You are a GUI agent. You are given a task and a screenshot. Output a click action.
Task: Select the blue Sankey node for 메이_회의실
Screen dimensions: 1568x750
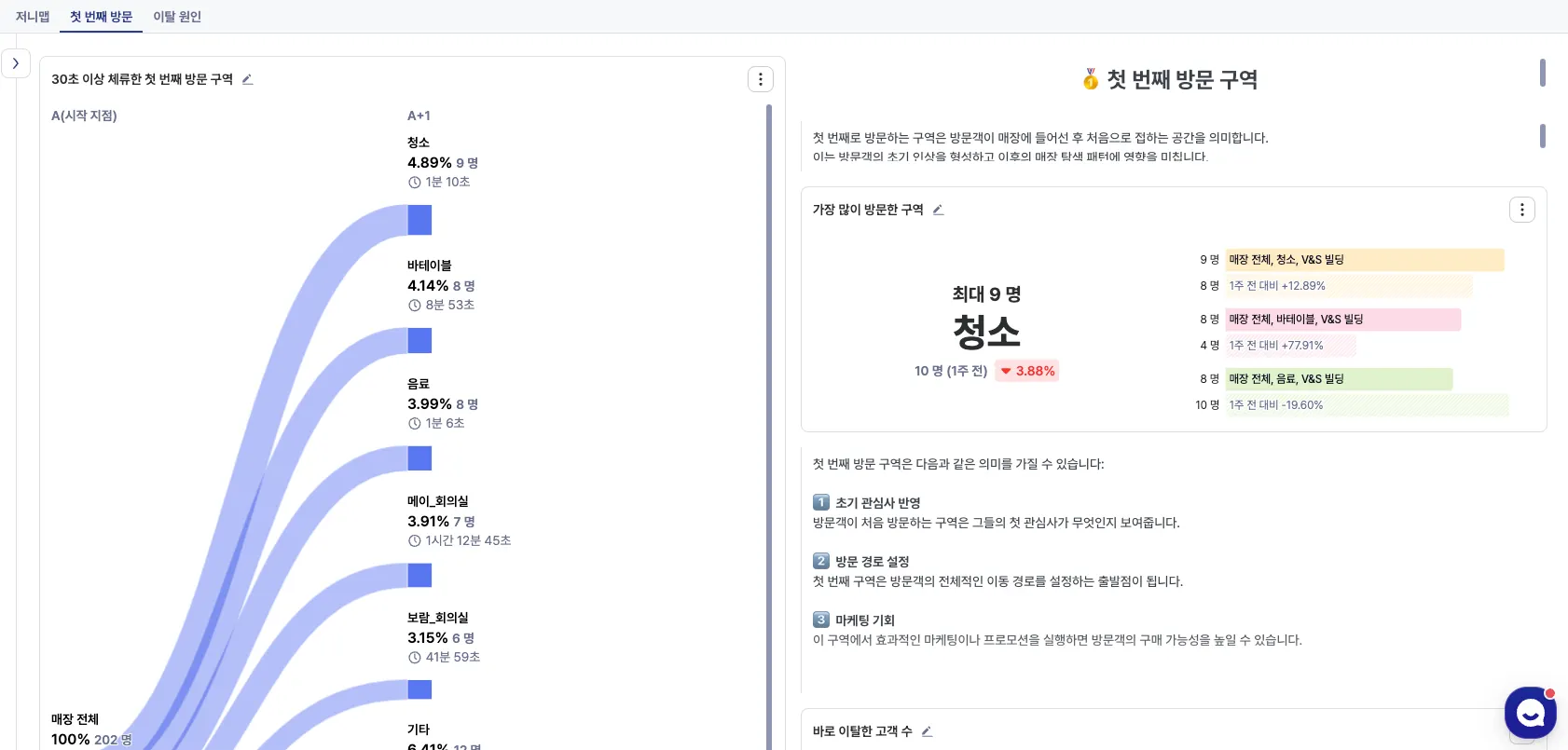(420, 576)
